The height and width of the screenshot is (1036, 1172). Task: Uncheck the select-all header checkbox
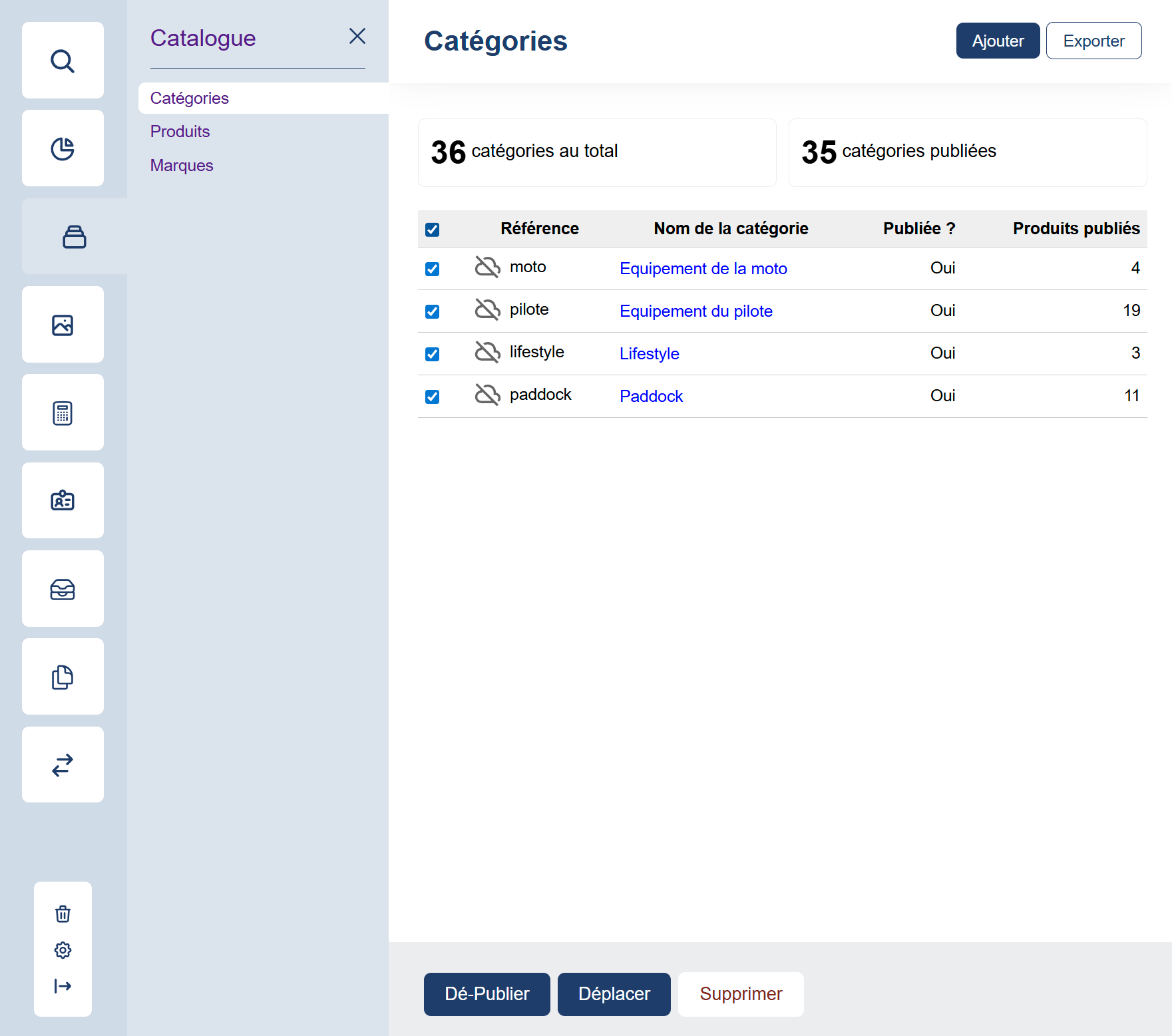433,230
